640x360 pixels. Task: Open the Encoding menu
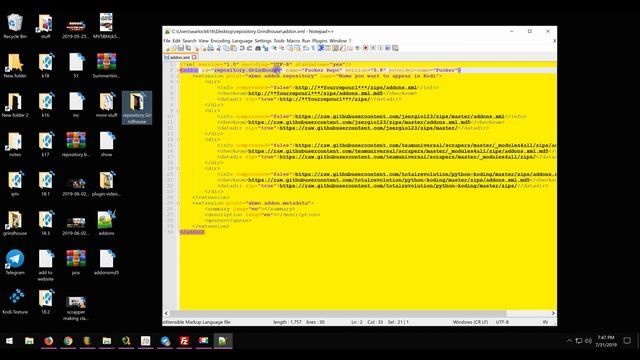point(220,41)
